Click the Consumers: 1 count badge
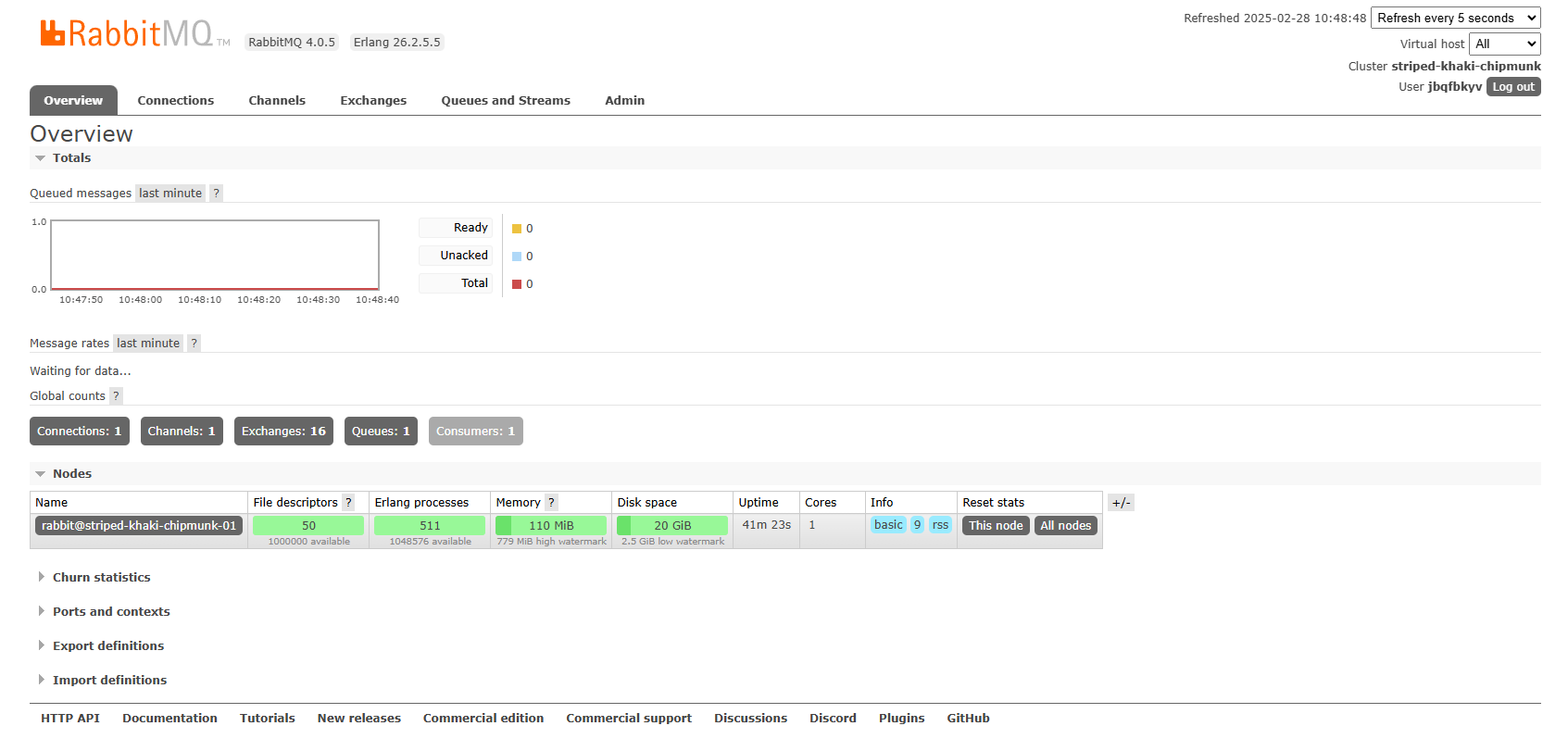This screenshot has height=751, width=1568. click(x=476, y=431)
